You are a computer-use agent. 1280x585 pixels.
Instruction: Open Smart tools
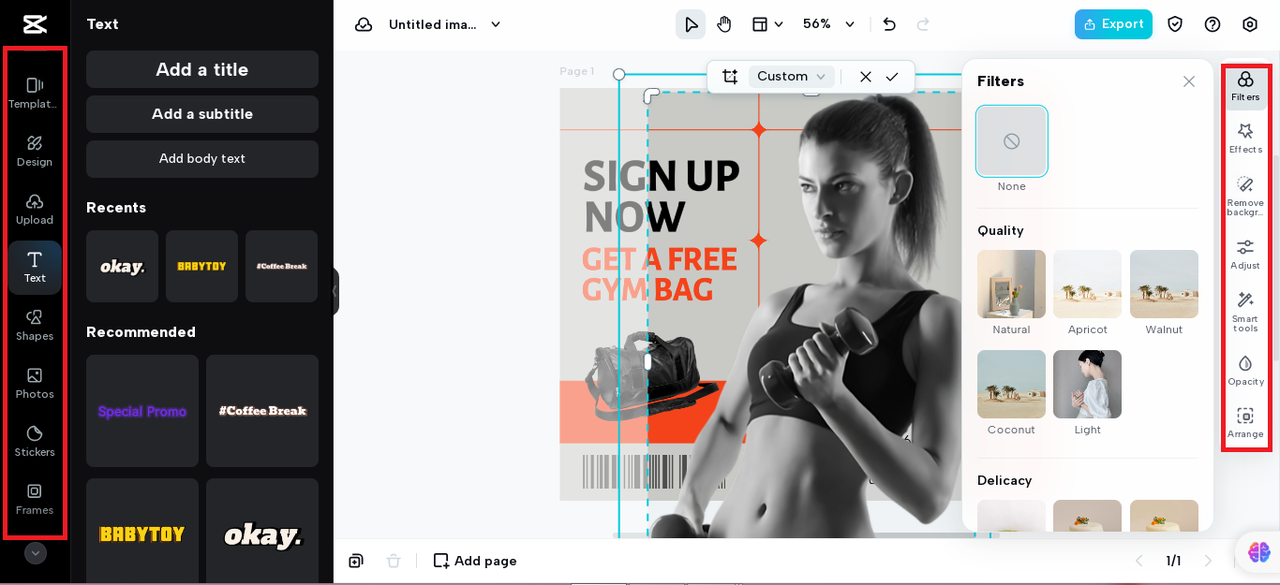point(1245,310)
